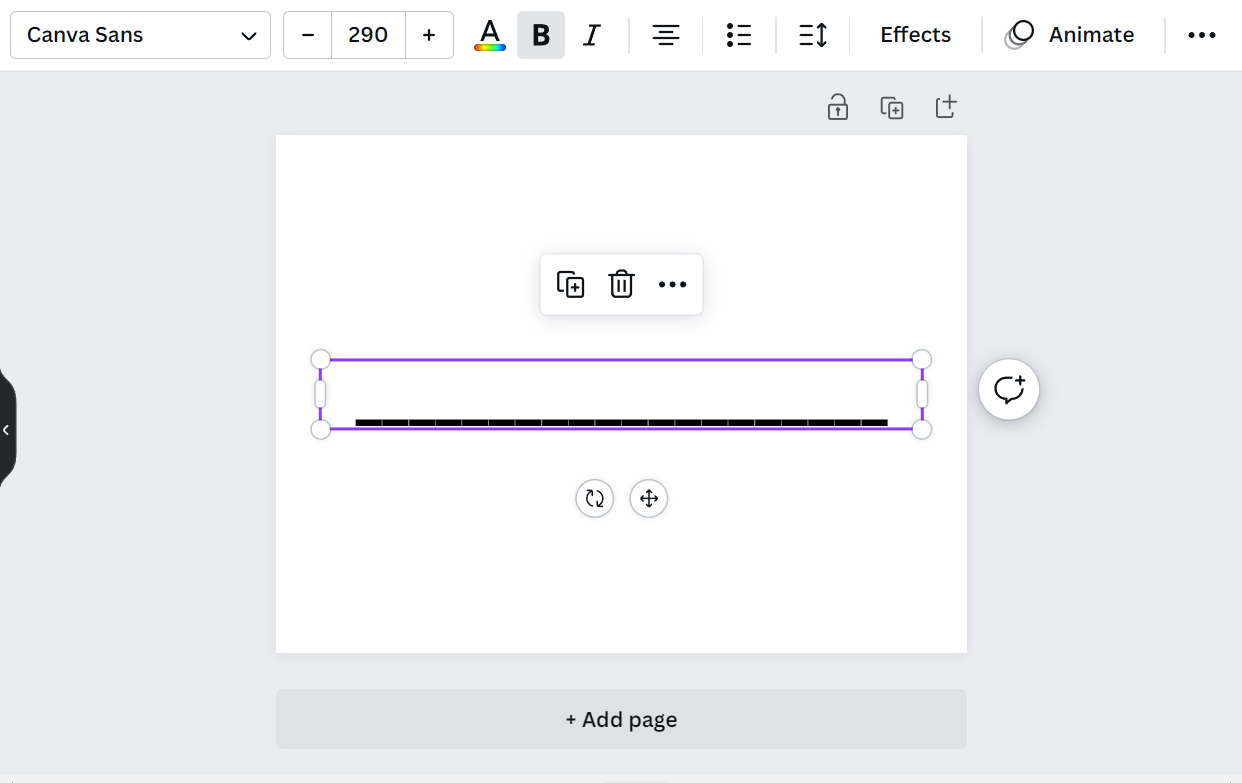Open the Effects panel
Image resolution: width=1242 pixels, height=783 pixels.
click(914, 34)
